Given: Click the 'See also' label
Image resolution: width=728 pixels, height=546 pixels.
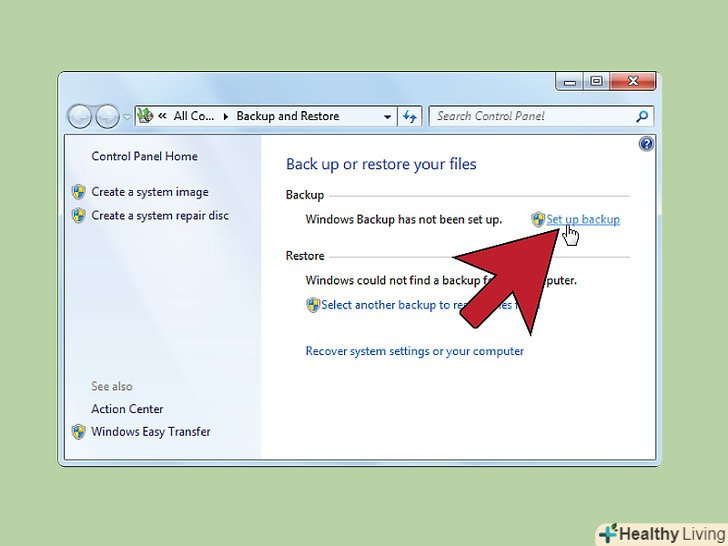Looking at the screenshot, I should (112, 386).
